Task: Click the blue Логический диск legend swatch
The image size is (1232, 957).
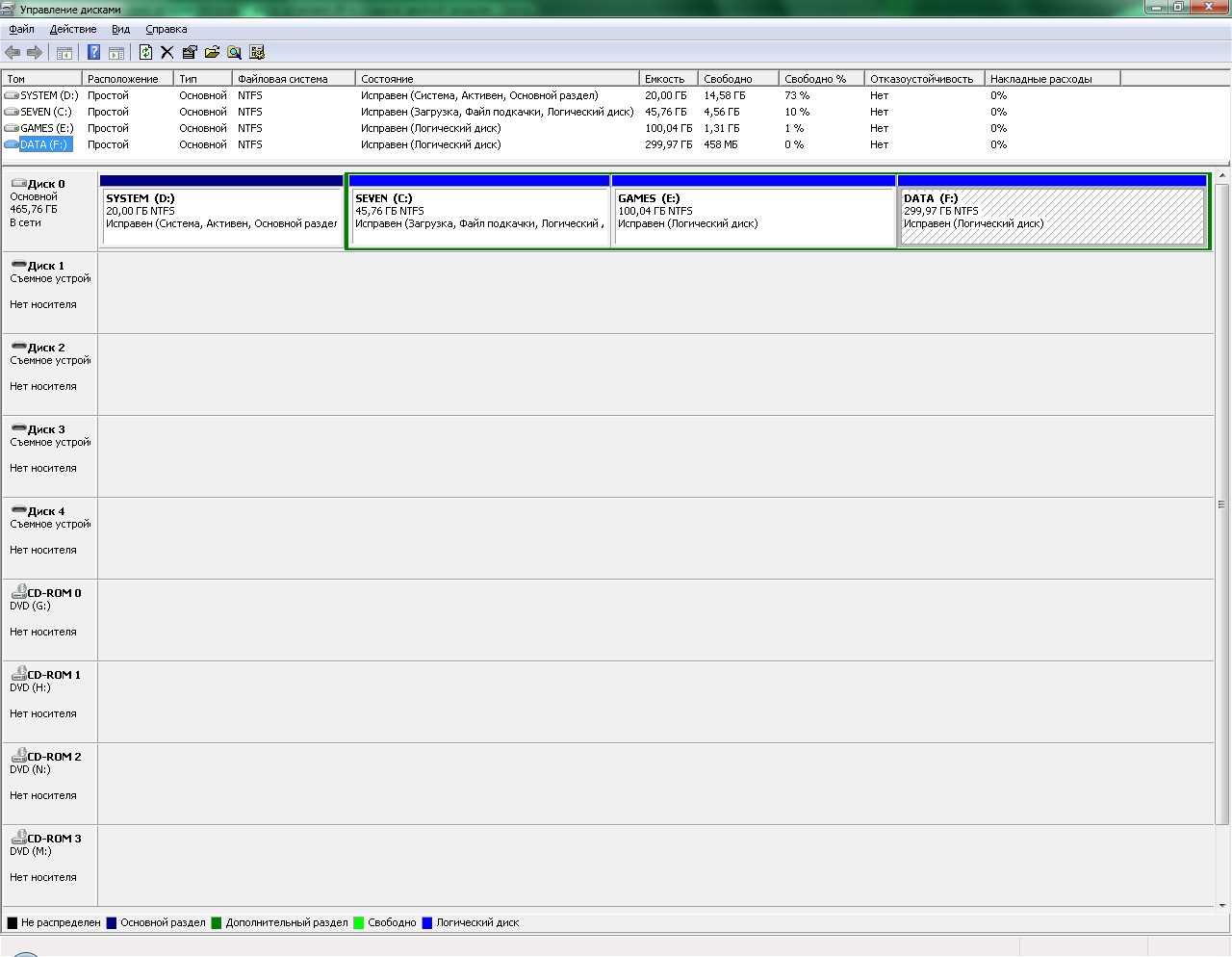Action: (427, 922)
